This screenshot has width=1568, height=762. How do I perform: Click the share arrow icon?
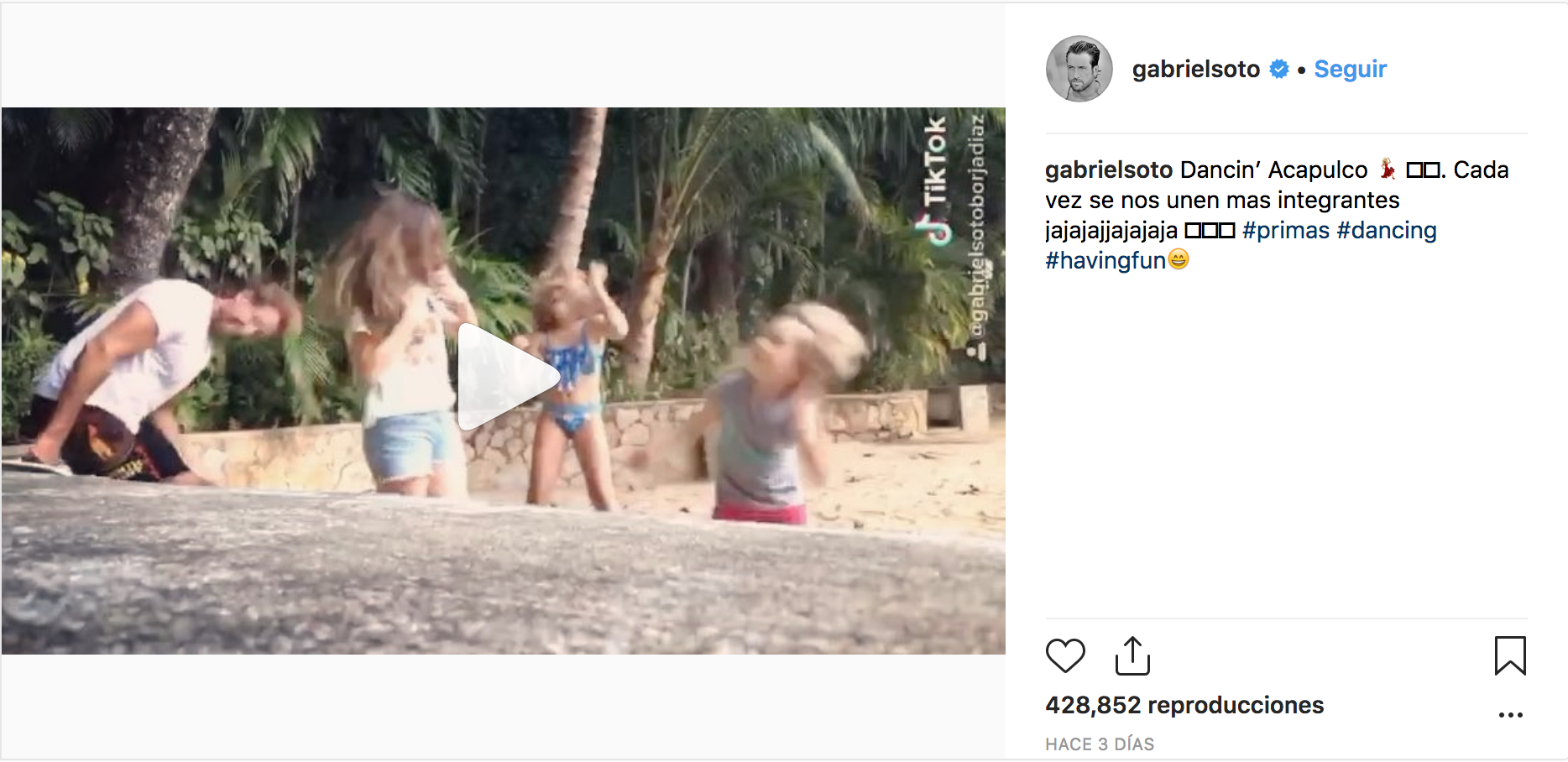[x=1132, y=655]
